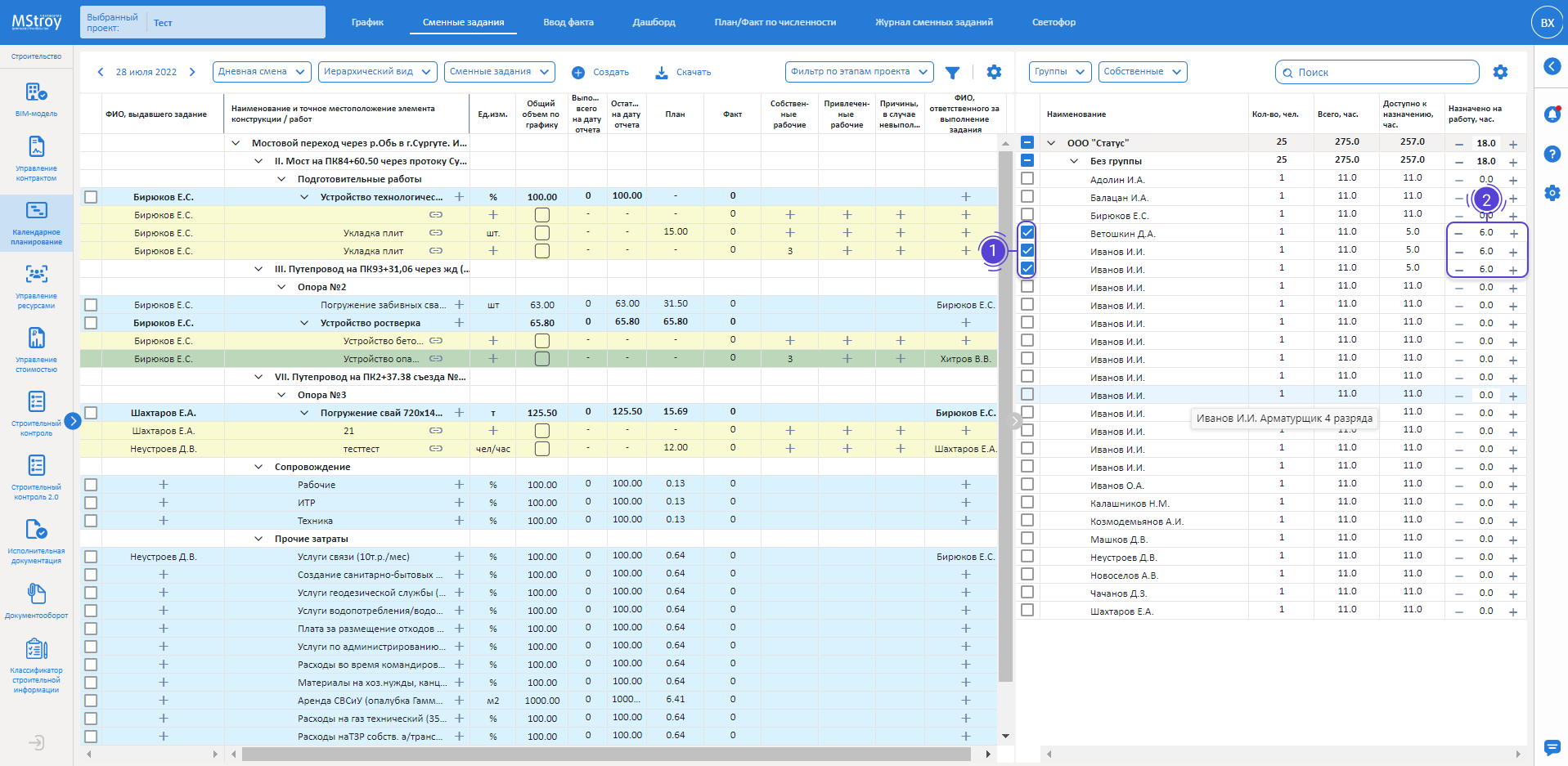Click the filter funnel icon
The width and height of the screenshot is (1568, 766).
pyautogui.click(x=952, y=72)
